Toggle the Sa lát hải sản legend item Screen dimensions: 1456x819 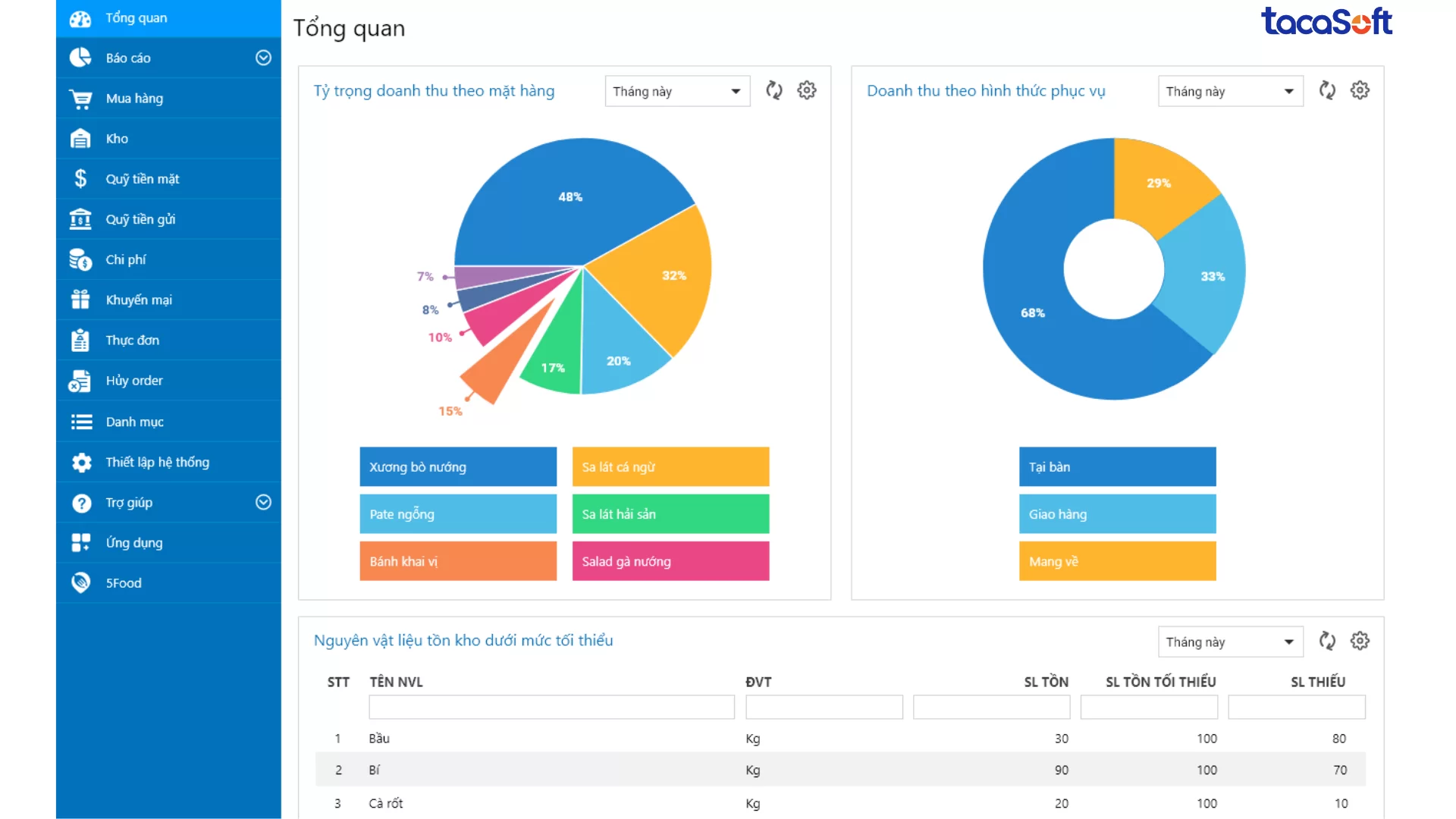[670, 514]
